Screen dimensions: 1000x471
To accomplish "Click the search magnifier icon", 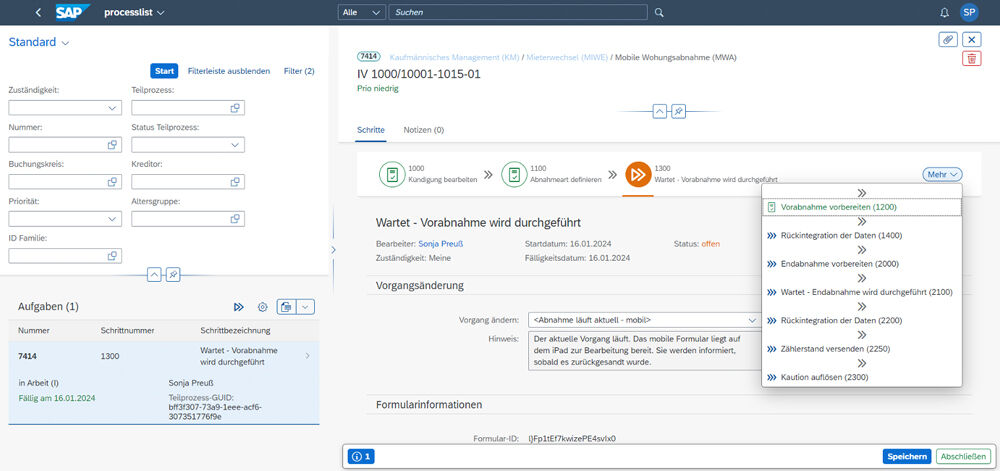I will click(658, 13).
